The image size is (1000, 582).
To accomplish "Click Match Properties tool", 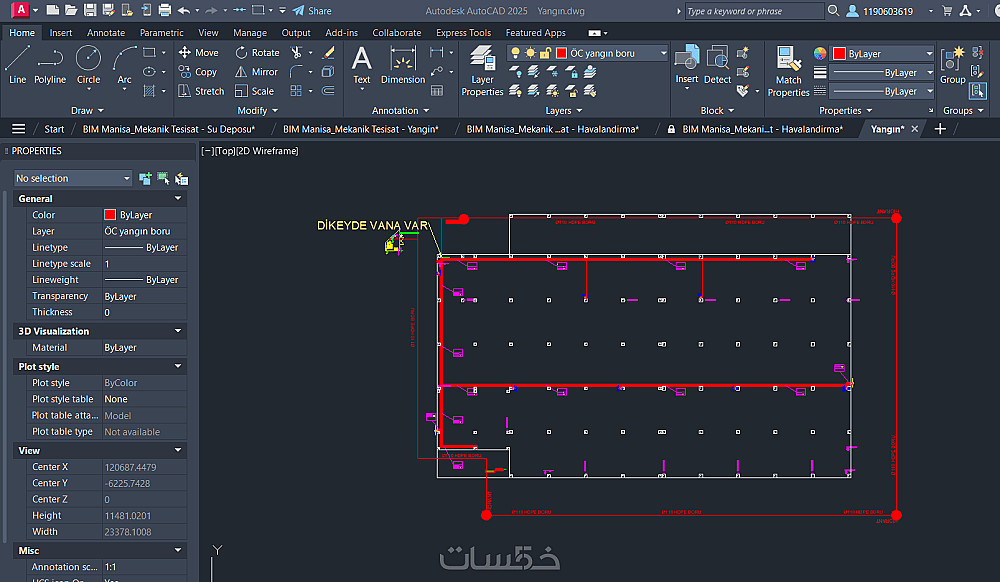I will [x=788, y=71].
